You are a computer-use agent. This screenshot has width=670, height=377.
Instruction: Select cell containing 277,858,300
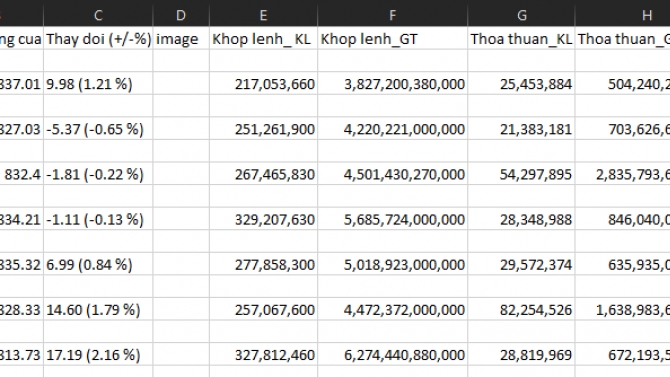[263, 265]
